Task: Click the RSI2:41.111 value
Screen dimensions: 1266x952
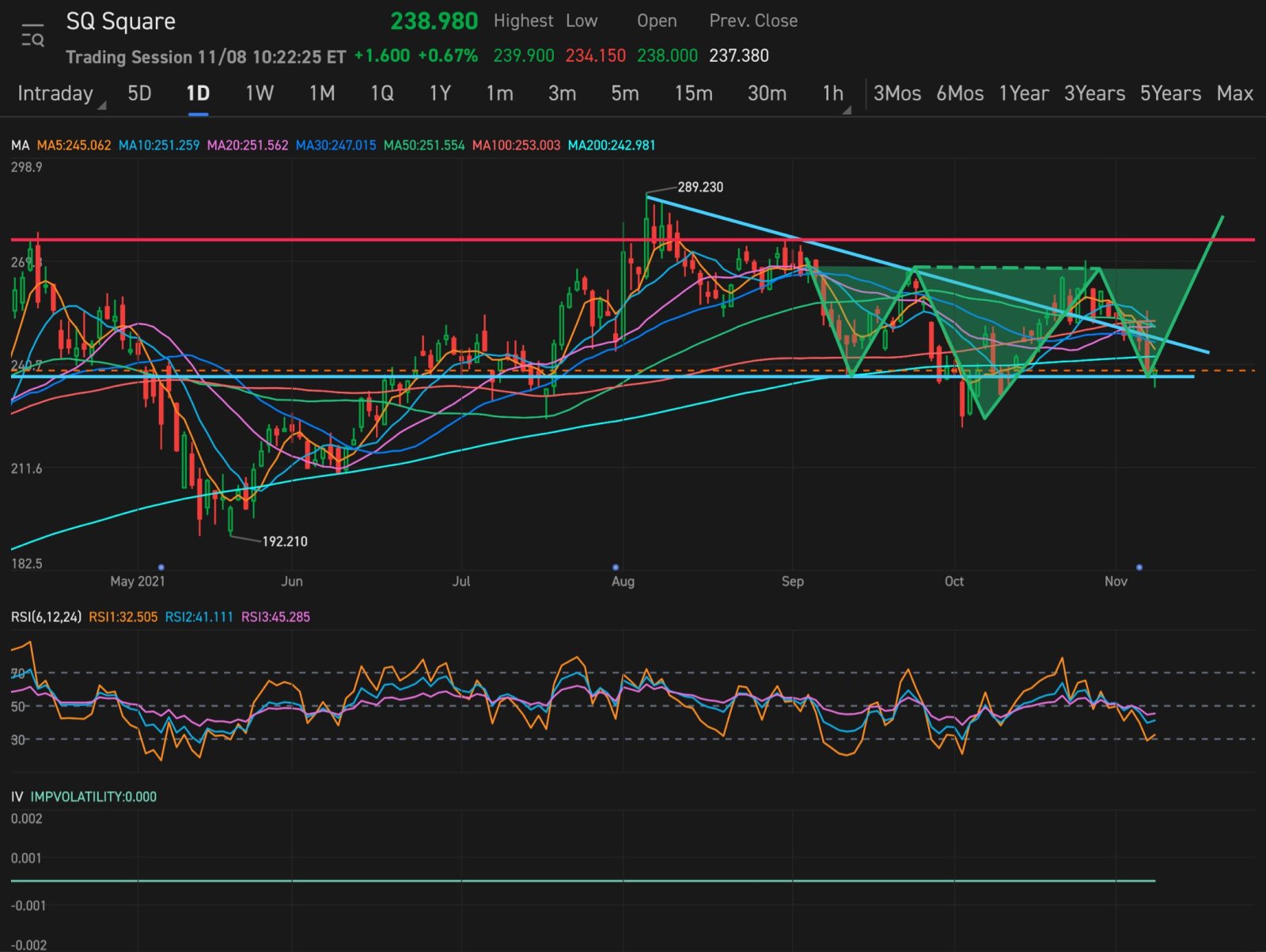Action: tap(199, 617)
